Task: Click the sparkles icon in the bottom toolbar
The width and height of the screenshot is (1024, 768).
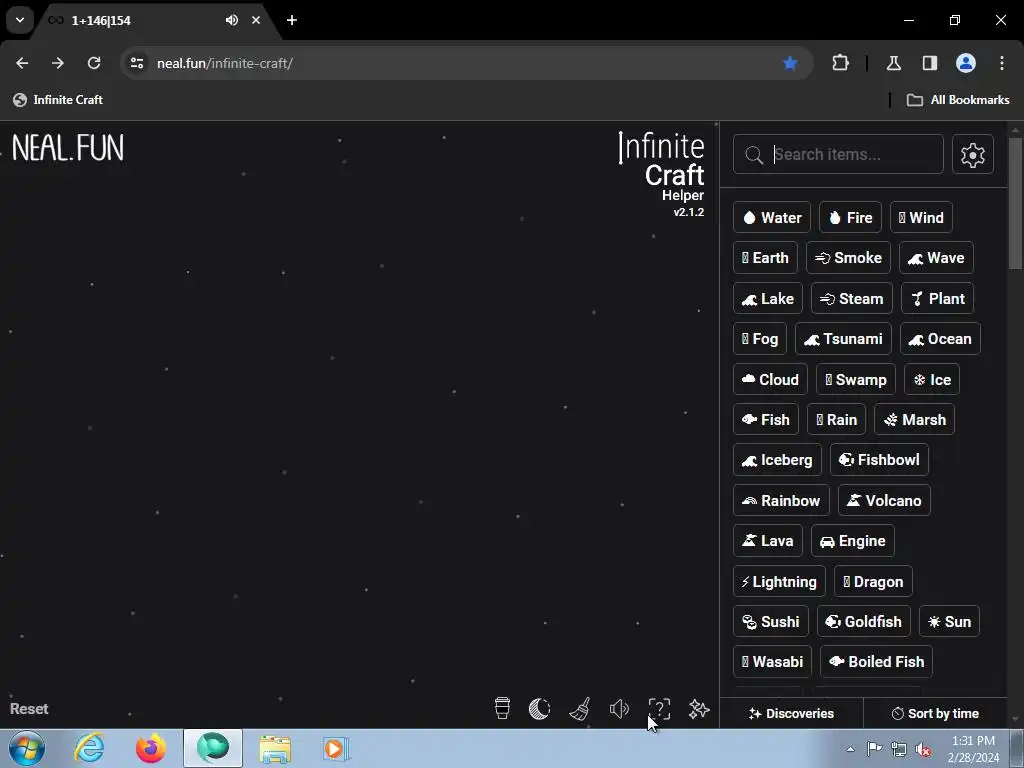Action: (699, 709)
